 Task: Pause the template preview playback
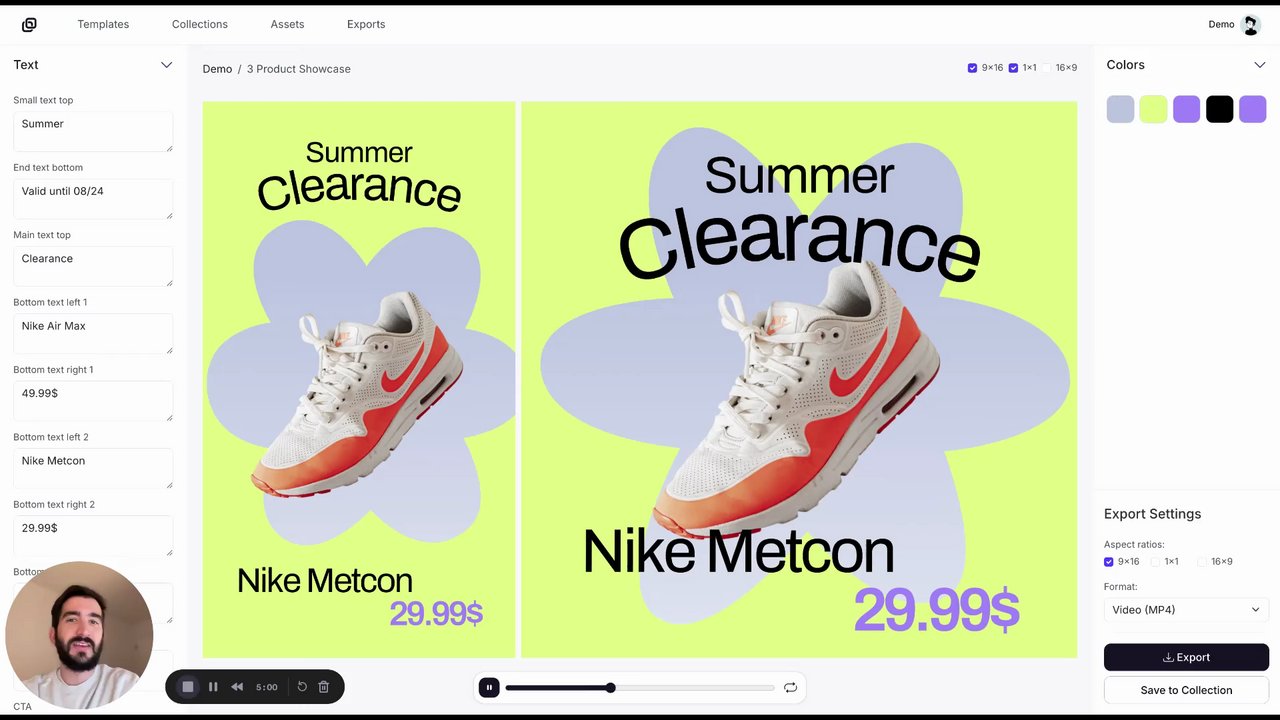click(x=489, y=688)
